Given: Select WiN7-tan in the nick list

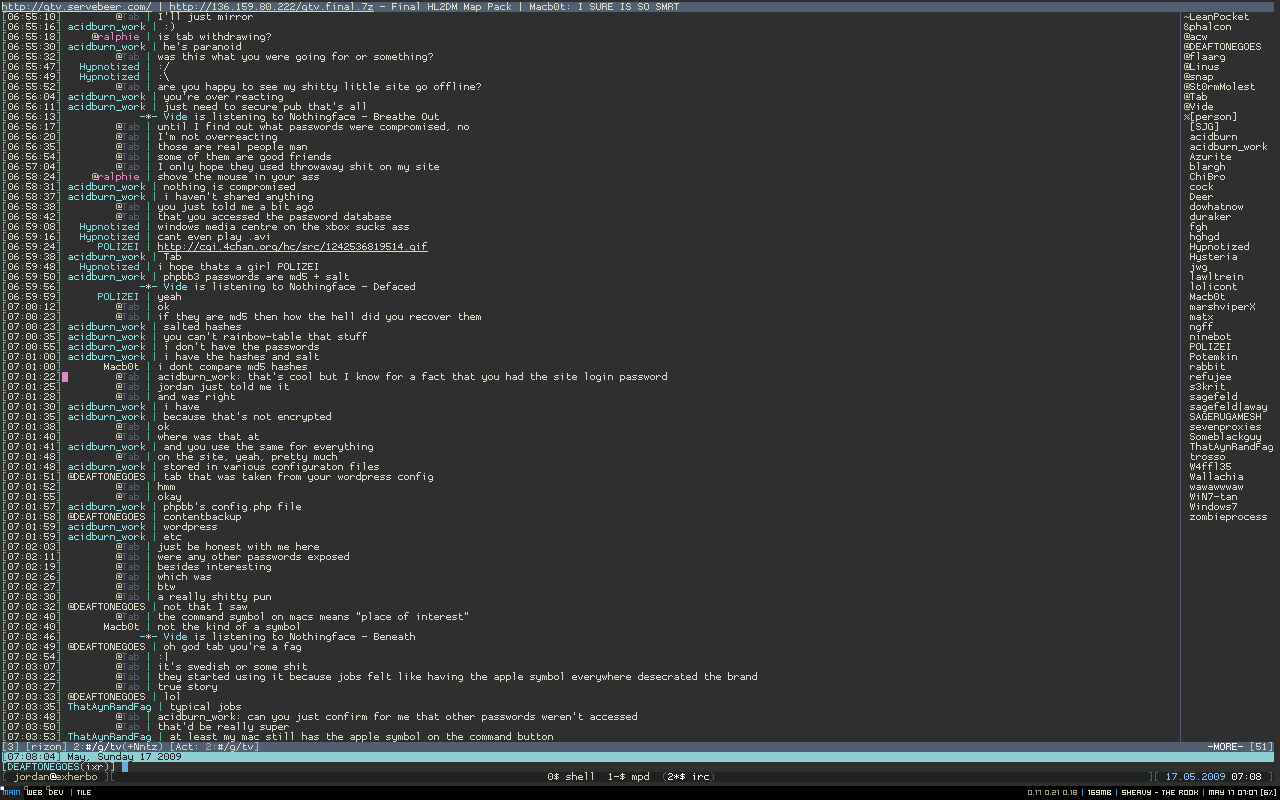Looking at the screenshot, I should click(1213, 497).
